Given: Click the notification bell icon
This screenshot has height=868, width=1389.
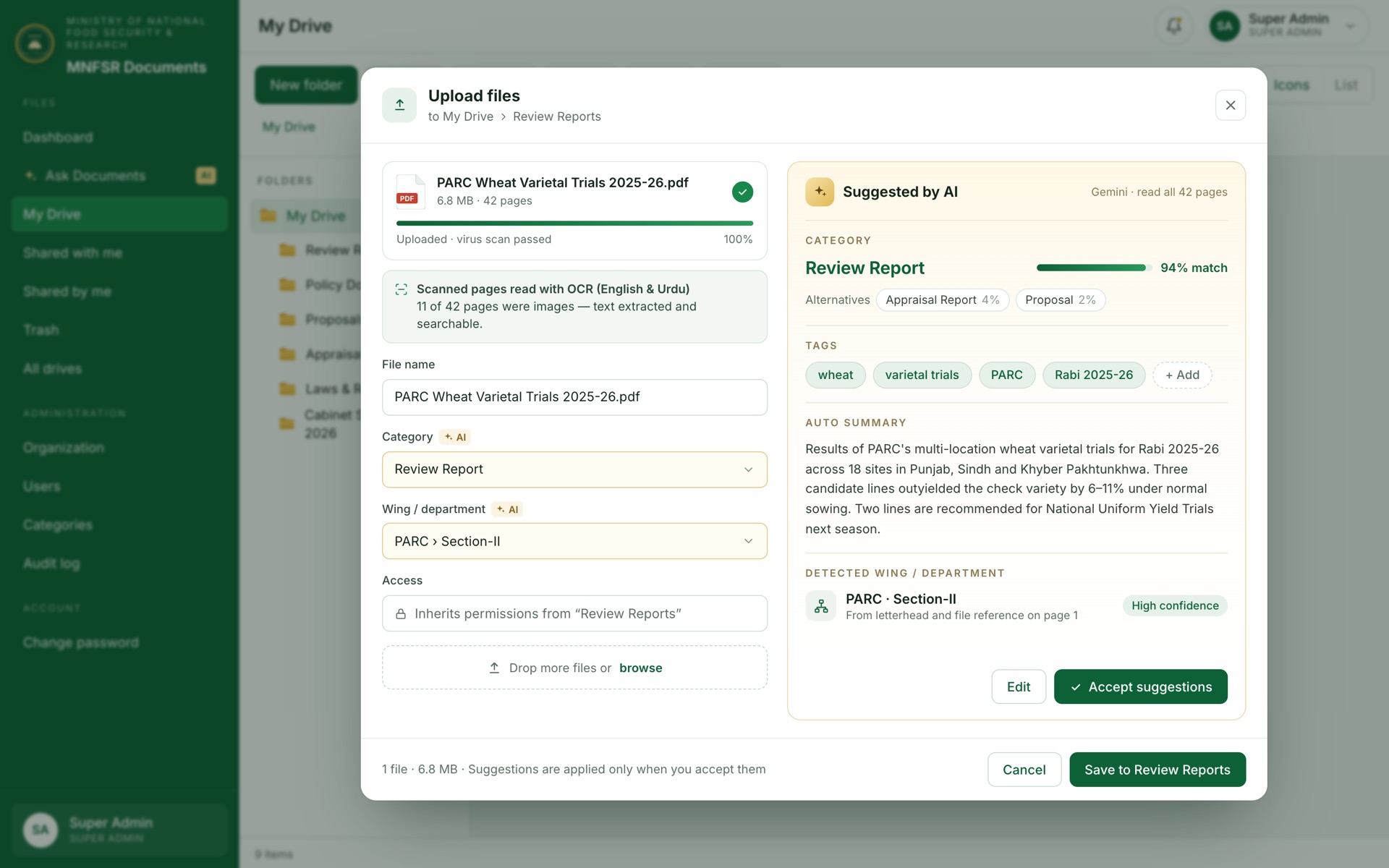Looking at the screenshot, I should [x=1173, y=26].
